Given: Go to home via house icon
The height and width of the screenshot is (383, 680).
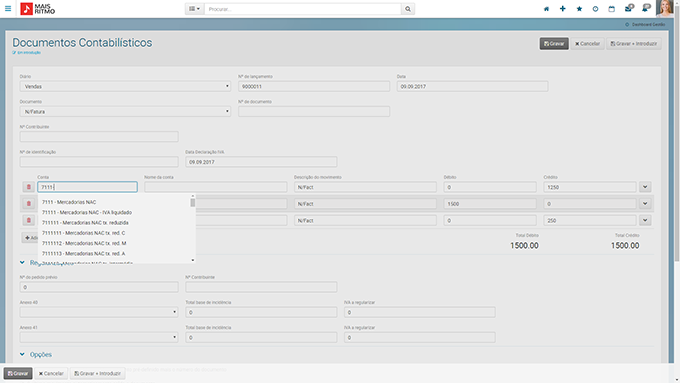Looking at the screenshot, I should pos(546,9).
